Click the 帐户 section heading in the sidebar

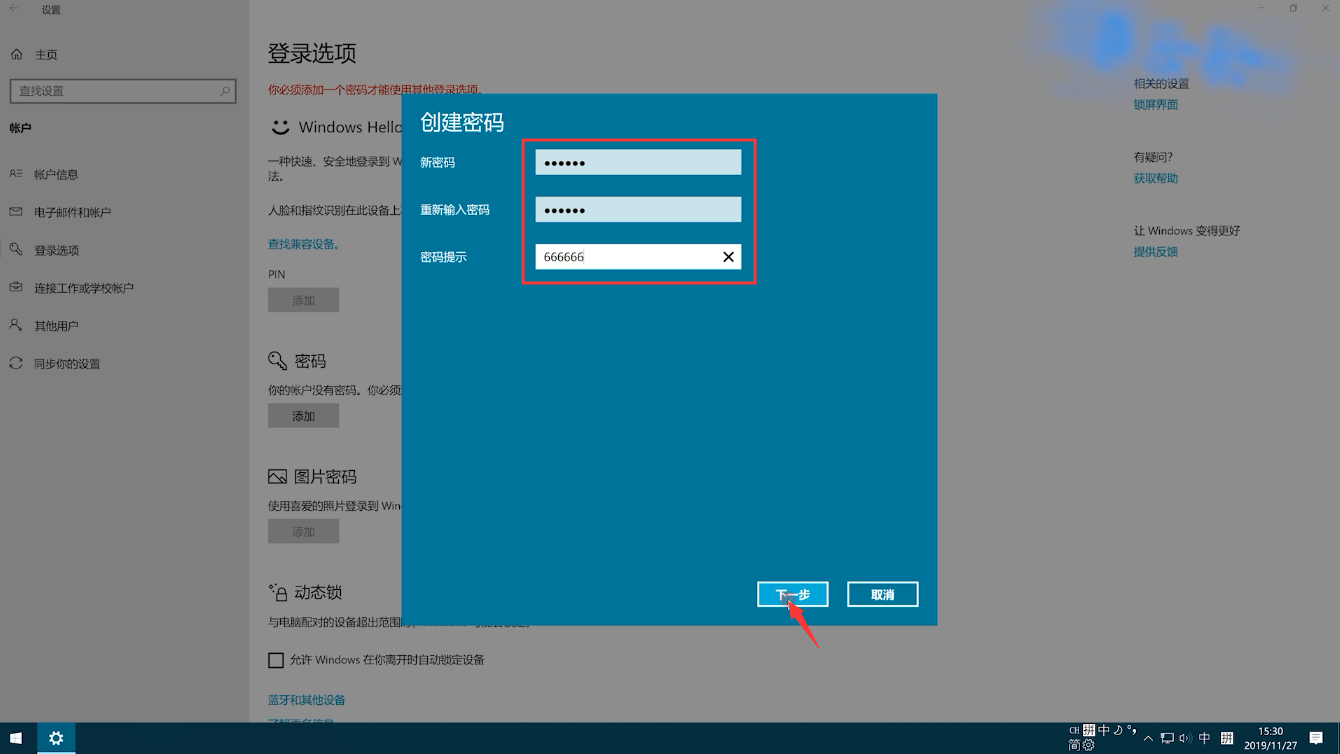pyautogui.click(x=21, y=128)
